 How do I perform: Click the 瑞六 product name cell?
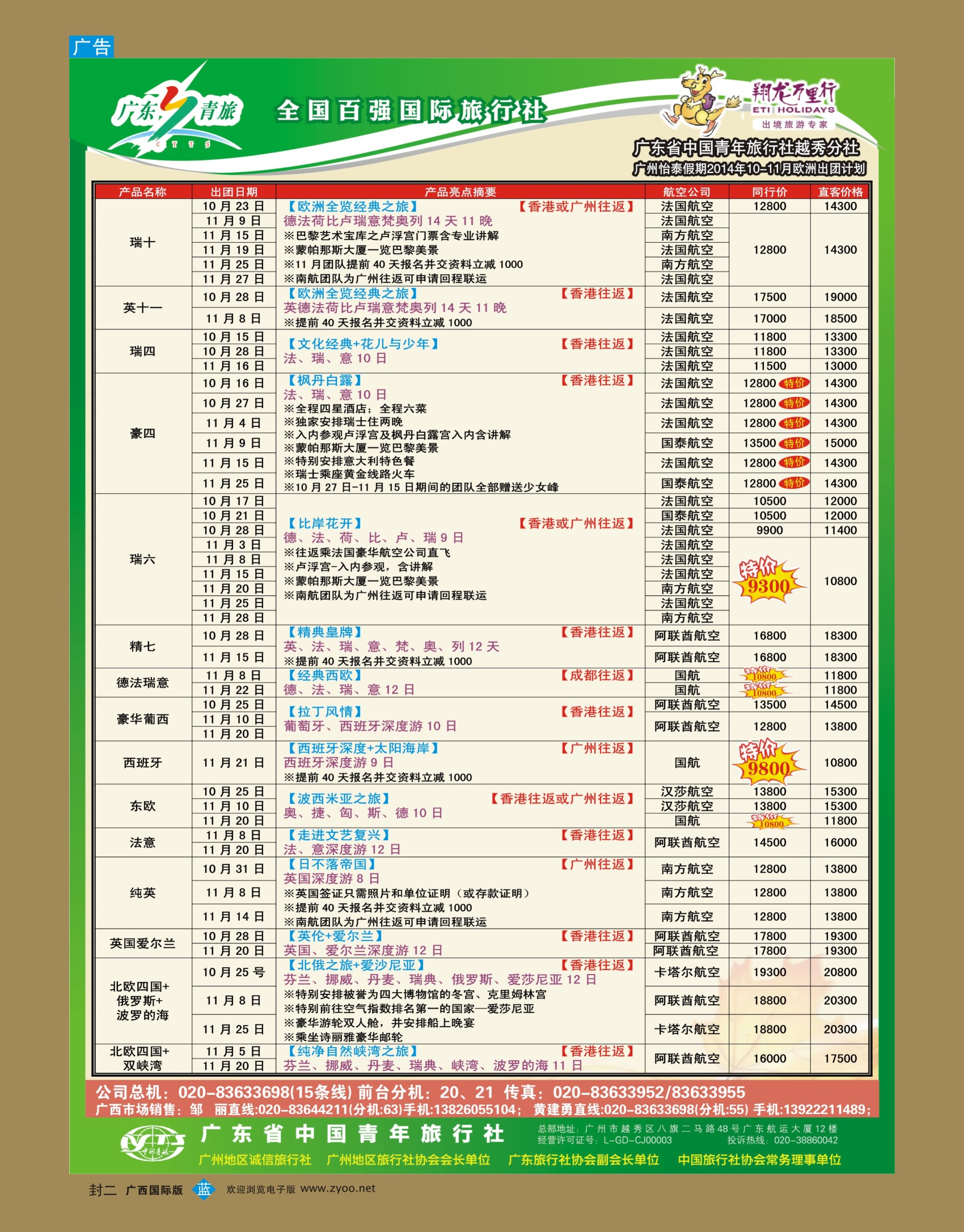[143, 560]
